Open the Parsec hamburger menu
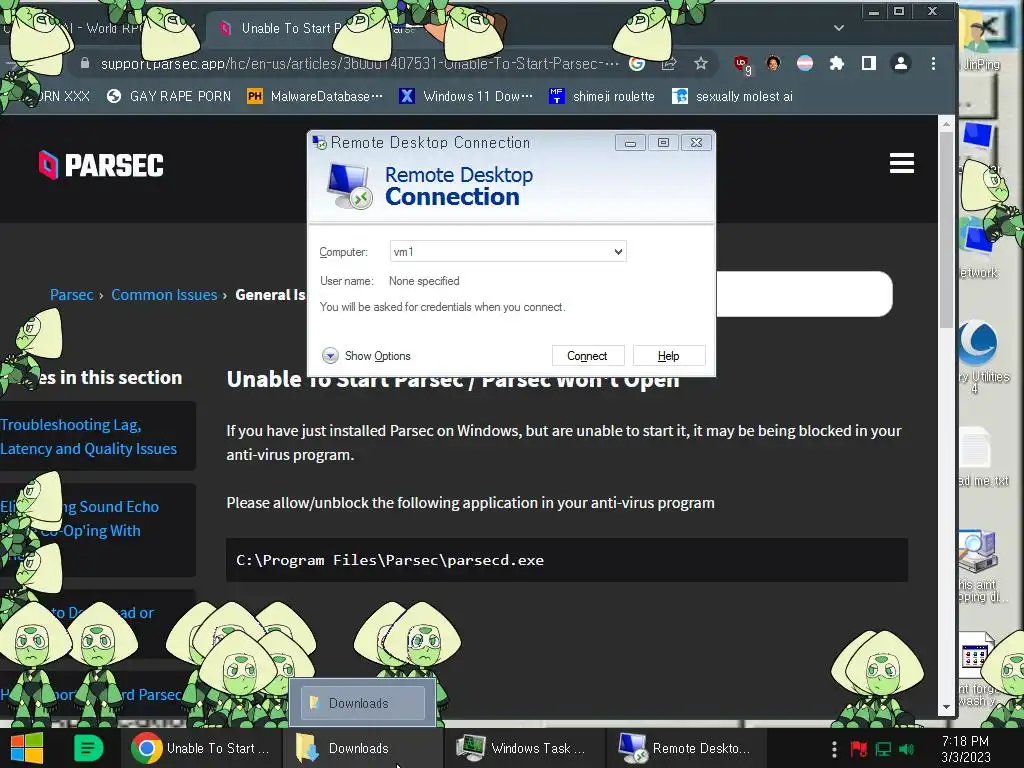The height and width of the screenshot is (768, 1024). 901,163
